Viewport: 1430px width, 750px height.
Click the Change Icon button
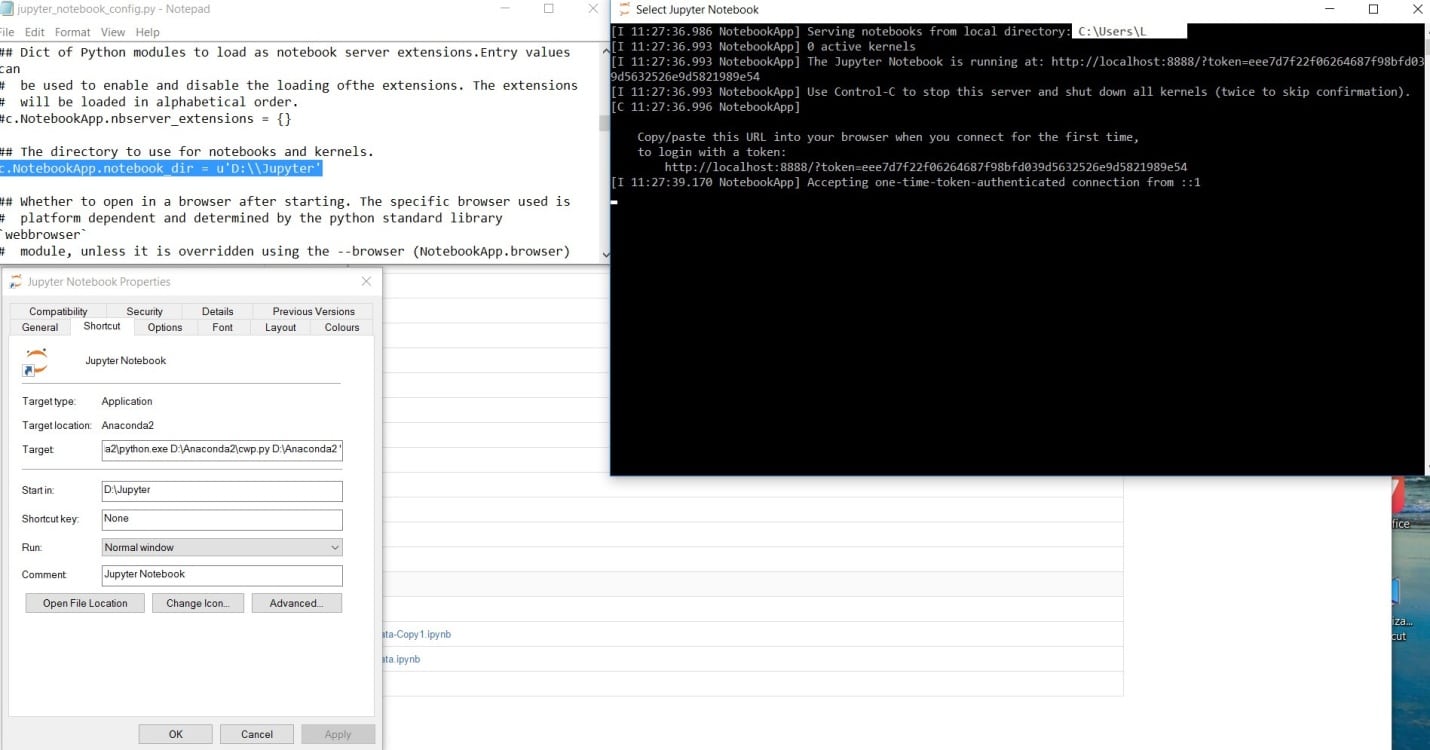pos(198,603)
